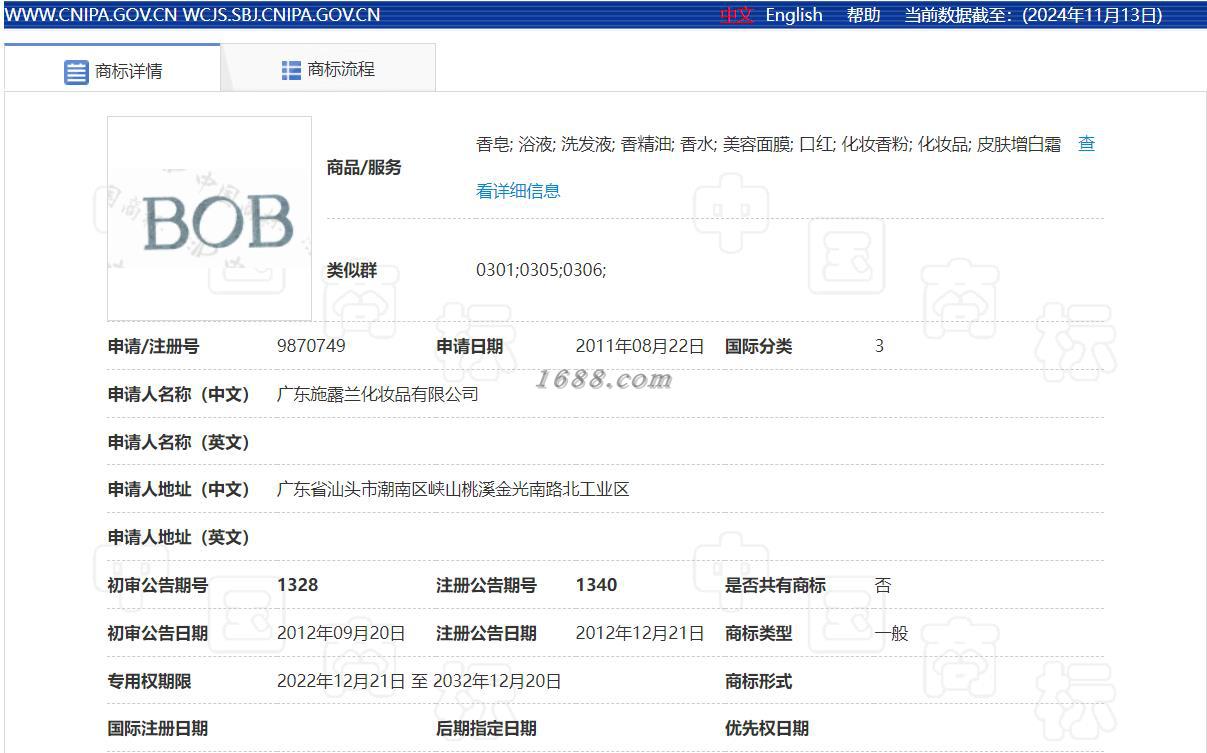Open 查看详细信息 goods details link
Screen dimensions: 1207x753
pyautogui.click(x=518, y=191)
